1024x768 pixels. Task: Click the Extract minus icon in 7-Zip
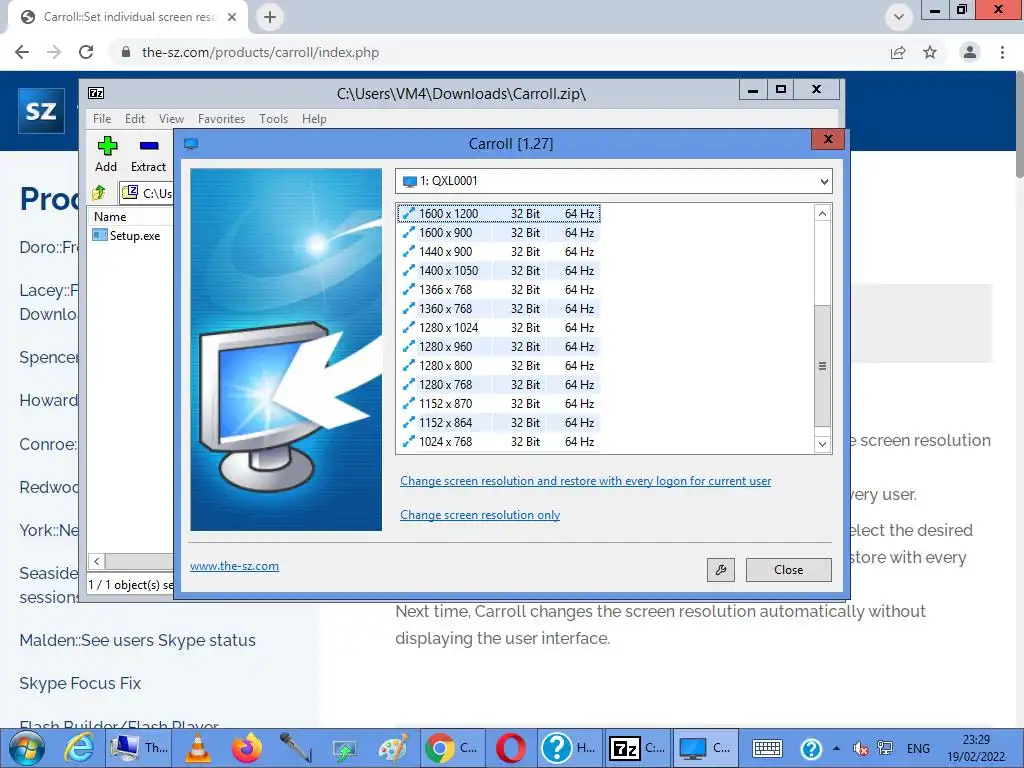click(x=149, y=146)
